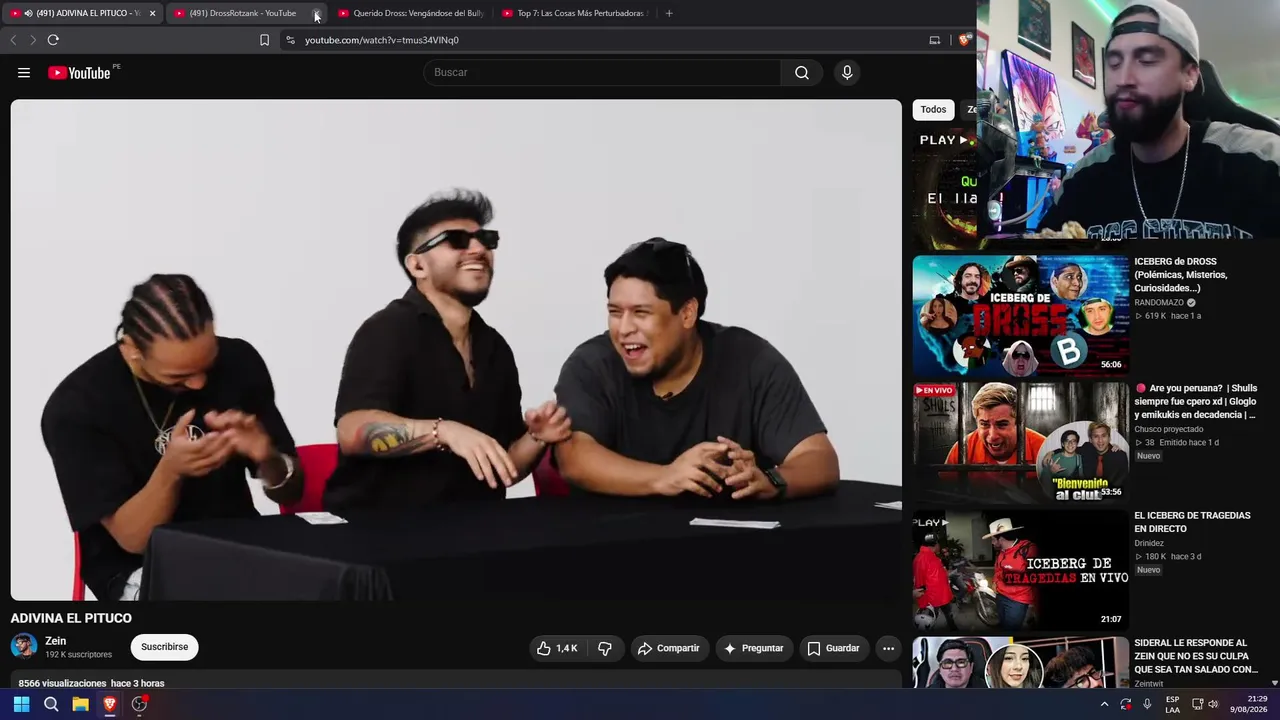1280x720 pixels.
Task: Open the ICEBERG de DROSS video thumbnail
Action: [x=1020, y=315]
